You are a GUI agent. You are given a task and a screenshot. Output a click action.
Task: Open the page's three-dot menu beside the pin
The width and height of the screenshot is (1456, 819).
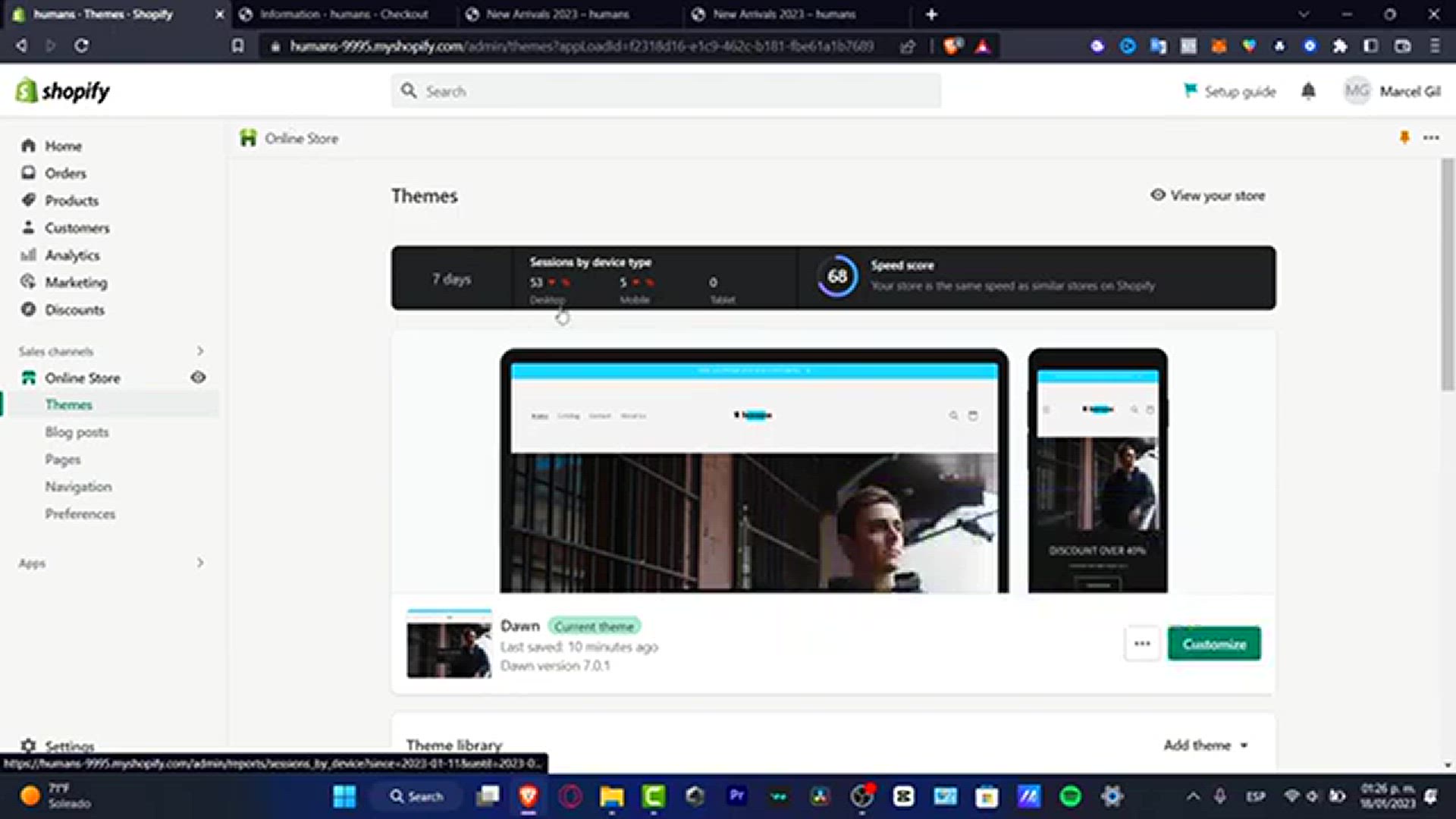pyautogui.click(x=1431, y=137)
